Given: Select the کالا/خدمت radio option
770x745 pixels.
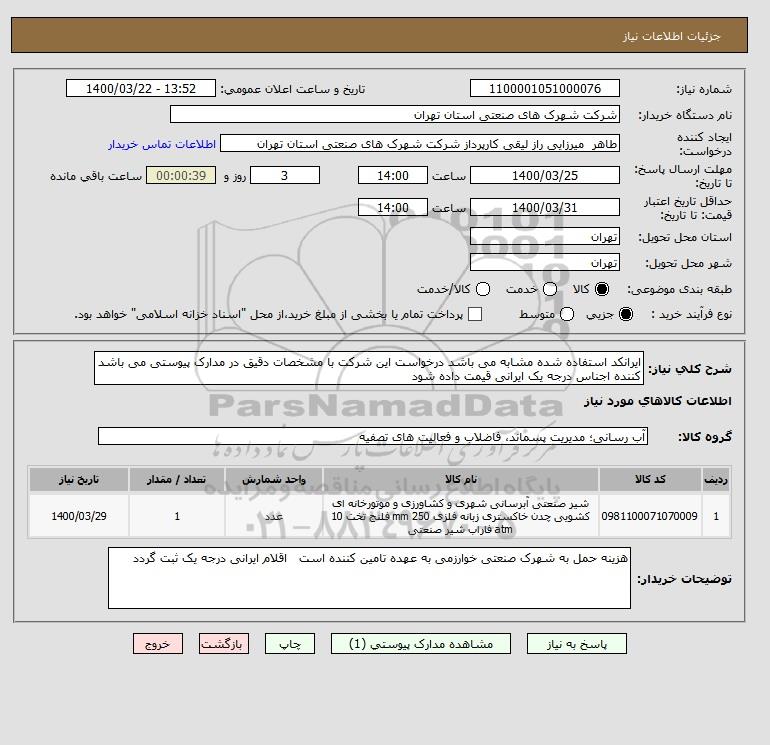Looking at the screenshot, I should (x=483, y=289).
